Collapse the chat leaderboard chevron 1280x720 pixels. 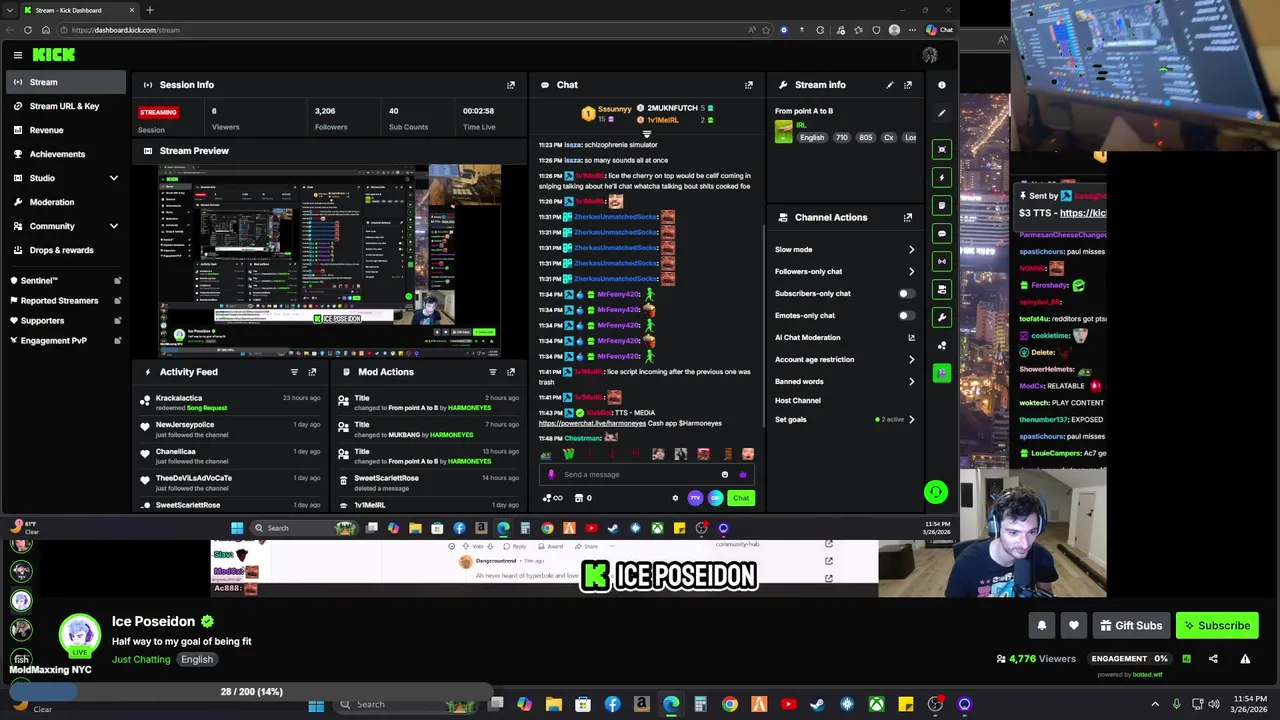646,133
